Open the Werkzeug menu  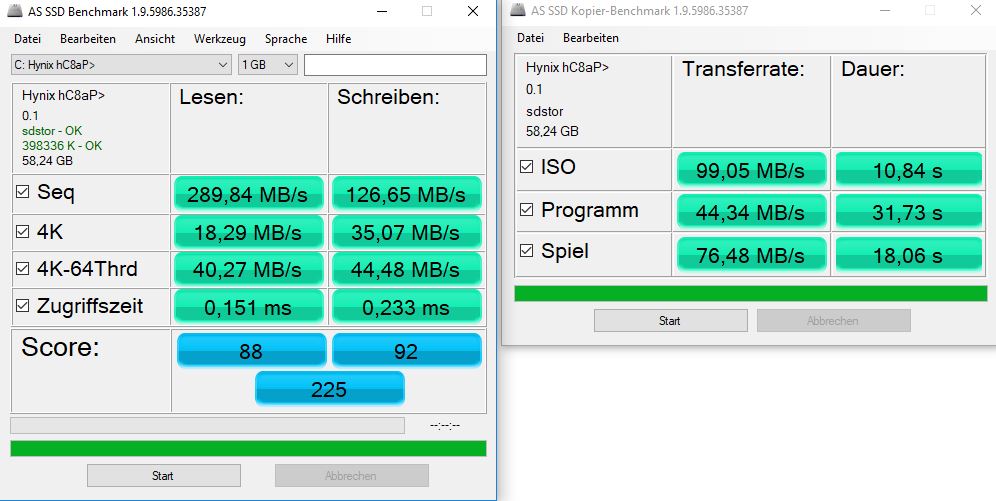coord(220,39)
